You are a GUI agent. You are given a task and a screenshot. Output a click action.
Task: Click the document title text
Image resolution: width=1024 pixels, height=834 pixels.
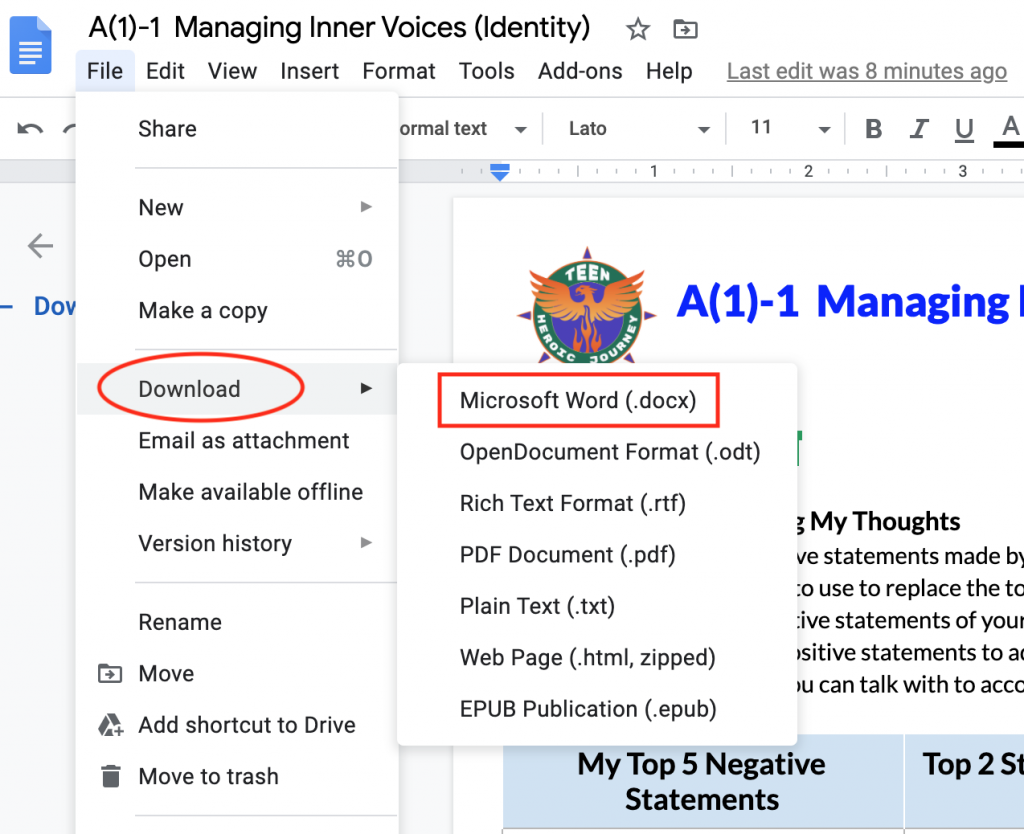(340, 27)
